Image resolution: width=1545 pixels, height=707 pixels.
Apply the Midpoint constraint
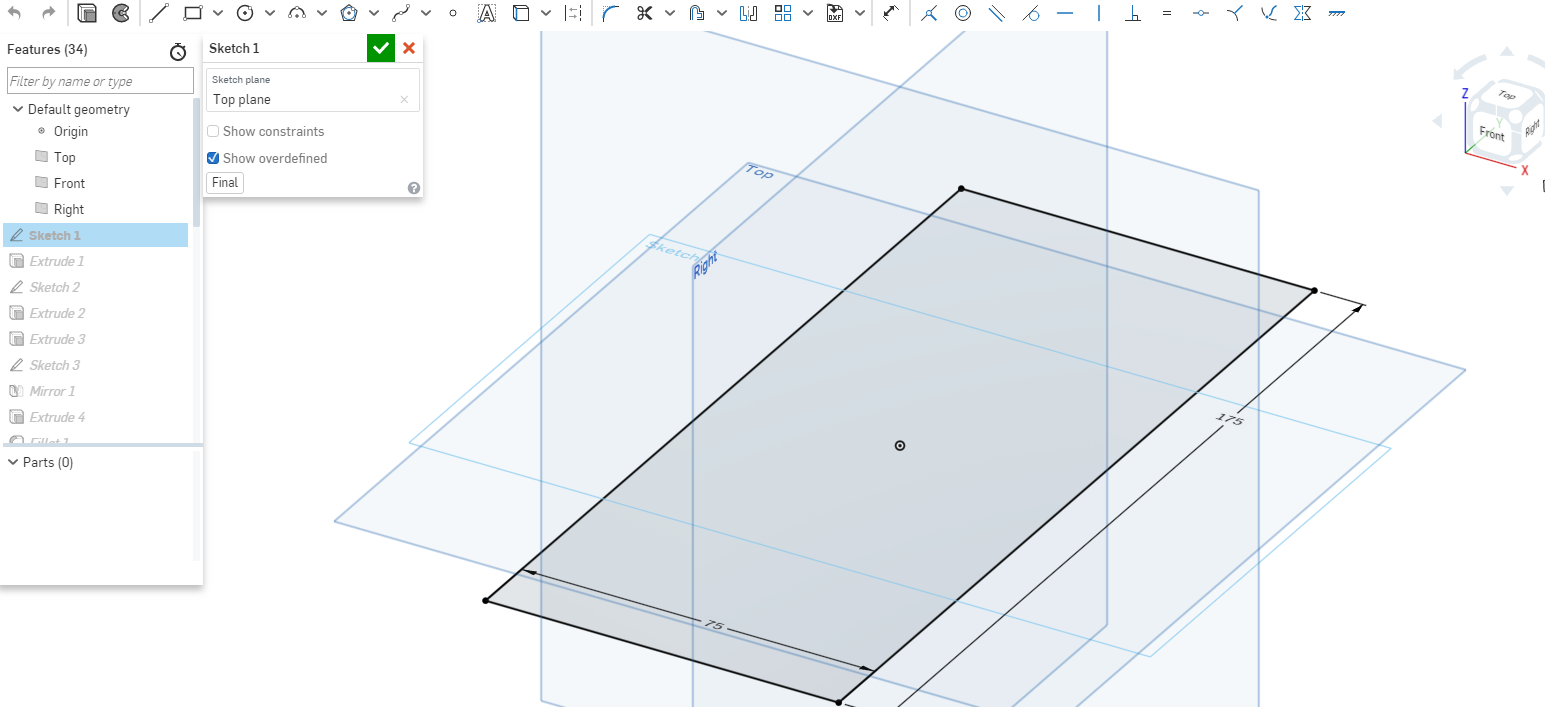1201,13
